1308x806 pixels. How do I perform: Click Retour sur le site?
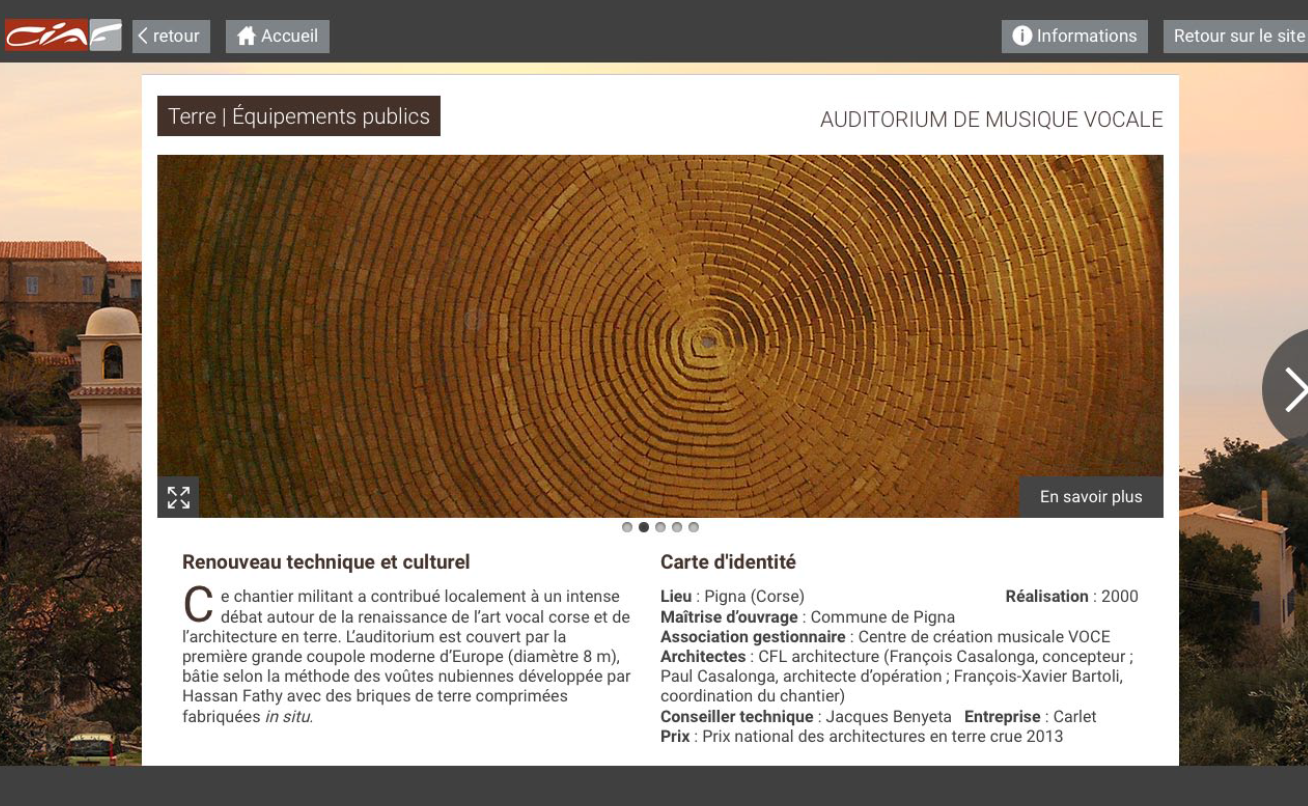pos(1238,36)
